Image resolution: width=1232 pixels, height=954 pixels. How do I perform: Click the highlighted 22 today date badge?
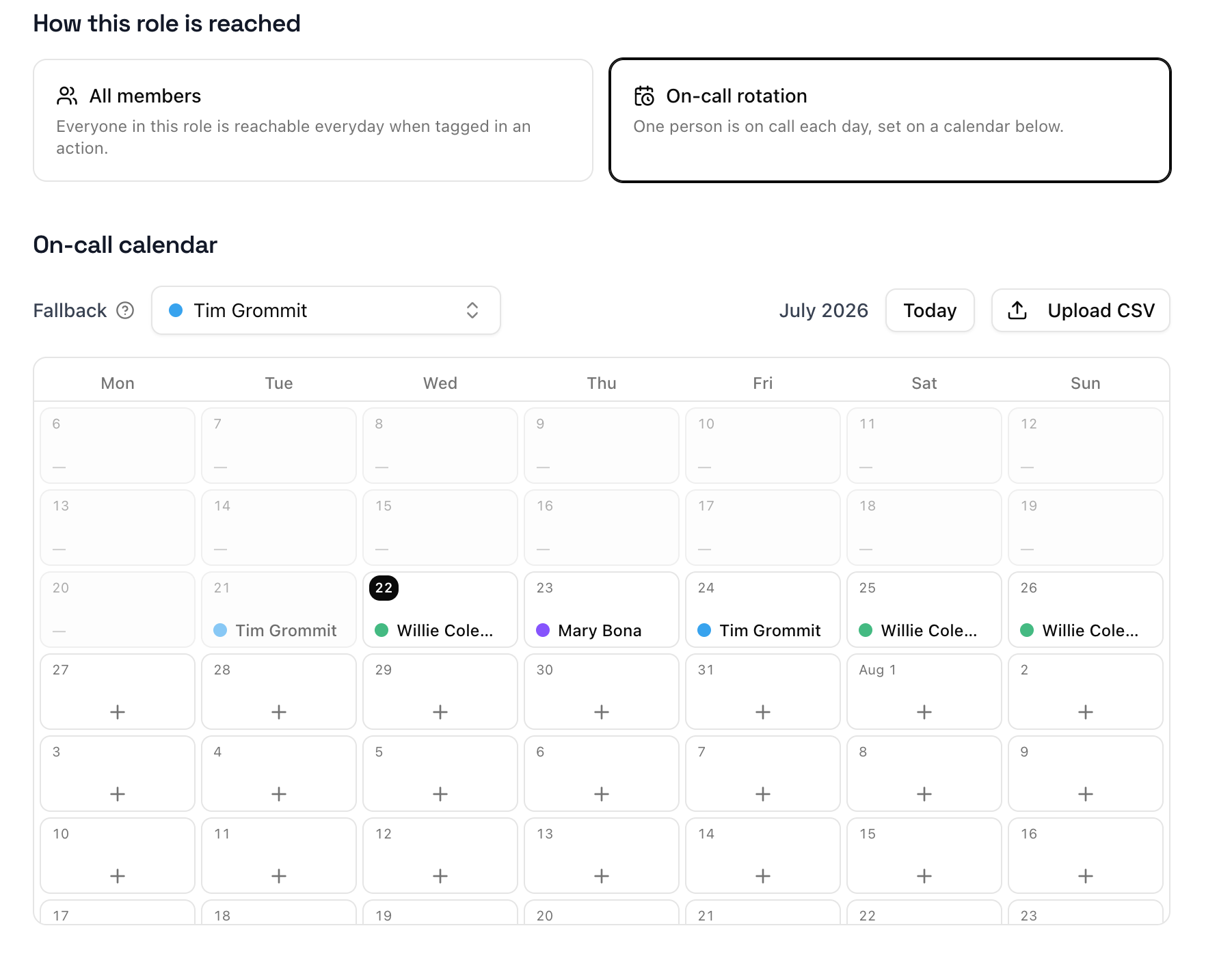pyautogui.click(x=384, y=588)
